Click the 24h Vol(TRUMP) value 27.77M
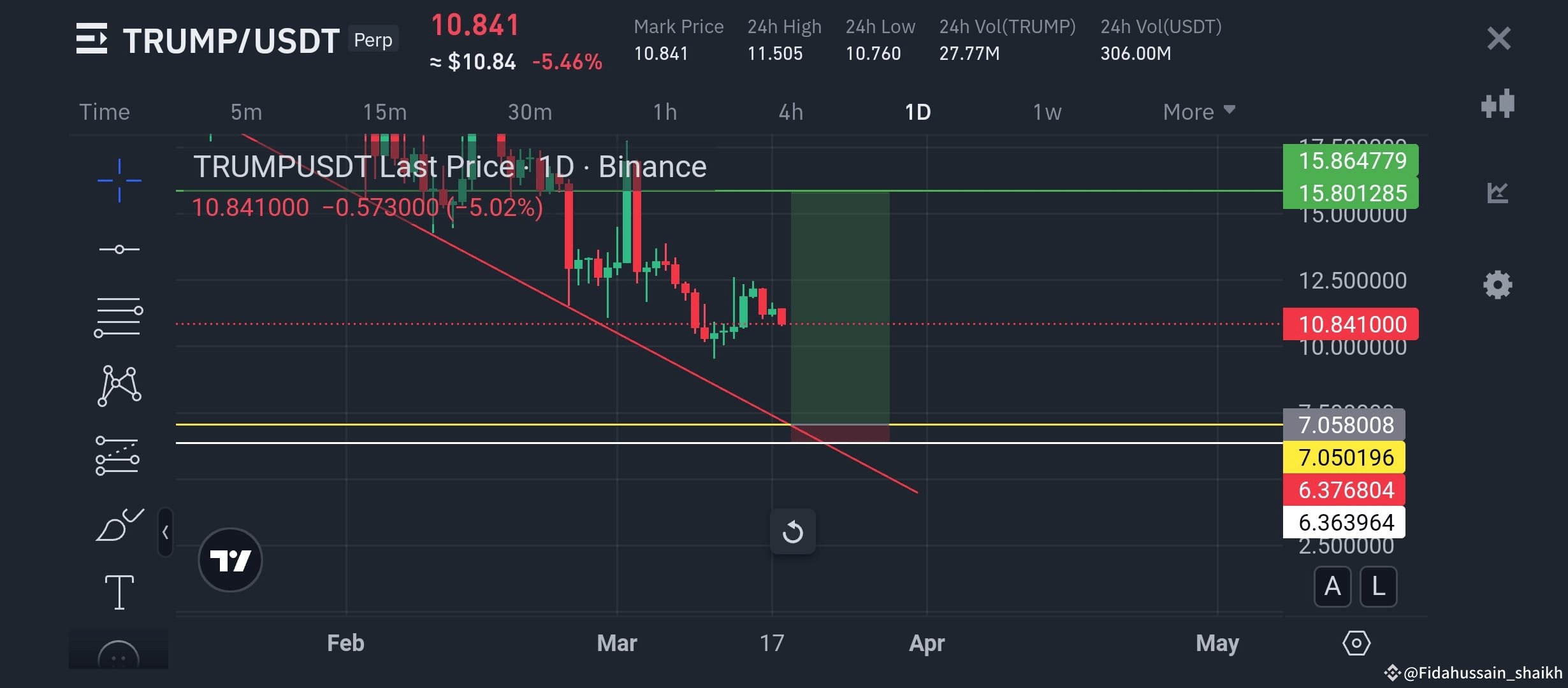This screenshot has height=688, width=1568. coord(969,54)
